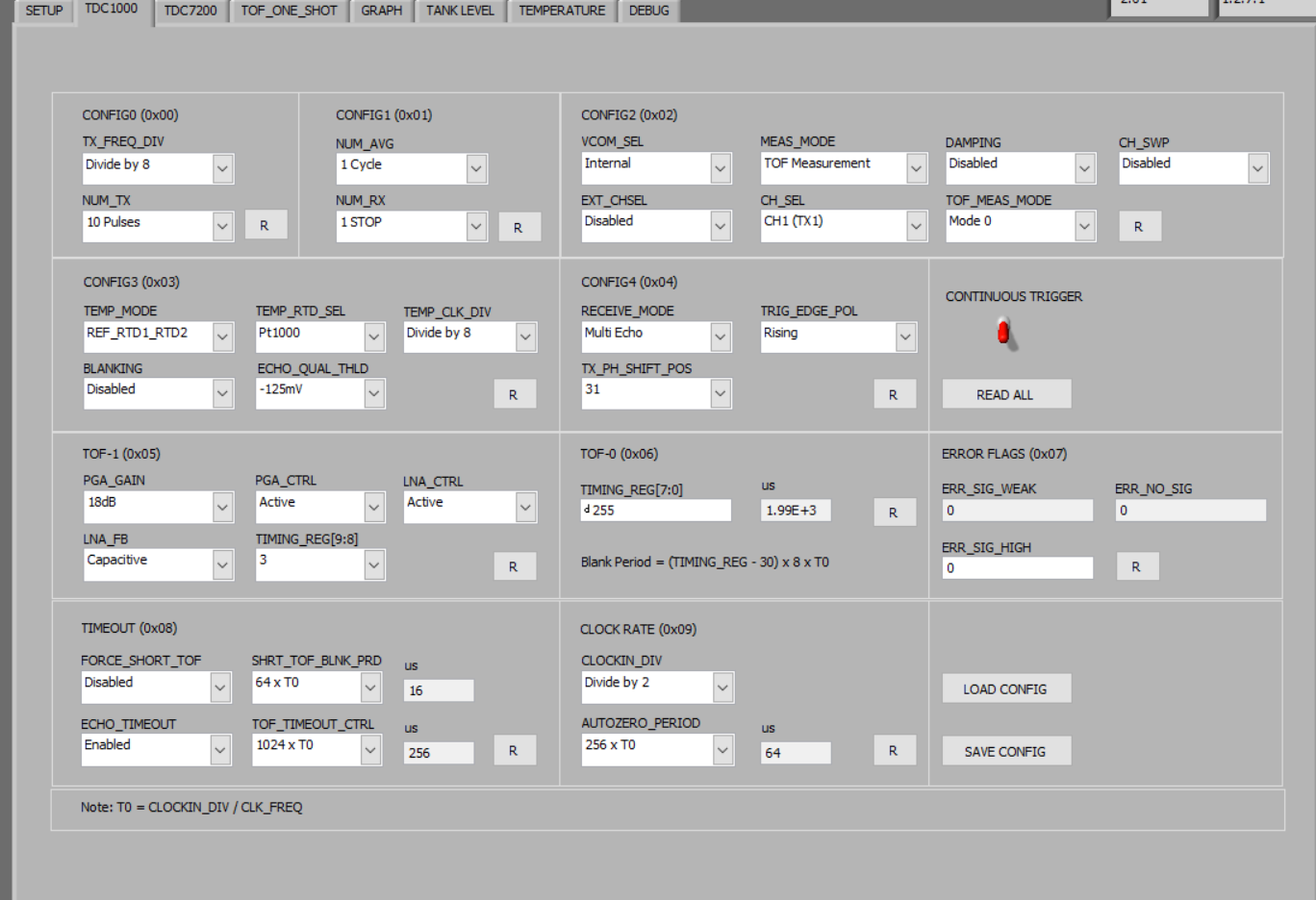This screenshot has height=900, width=1316.
Task: Read the TOF-1 register with R
Action: pyautogui.click(x=514, y=566)
